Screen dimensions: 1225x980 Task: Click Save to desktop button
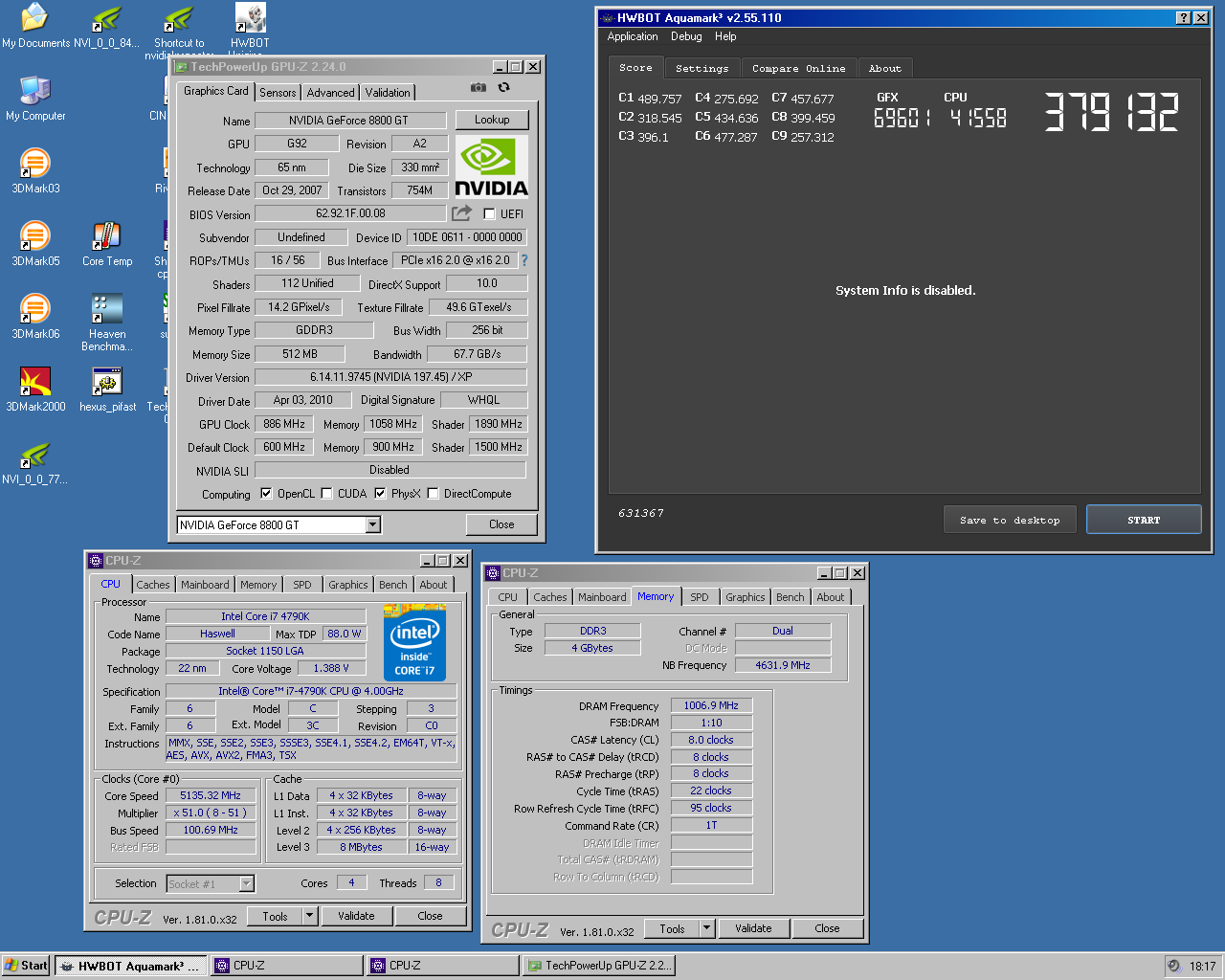click(1010, 520)
